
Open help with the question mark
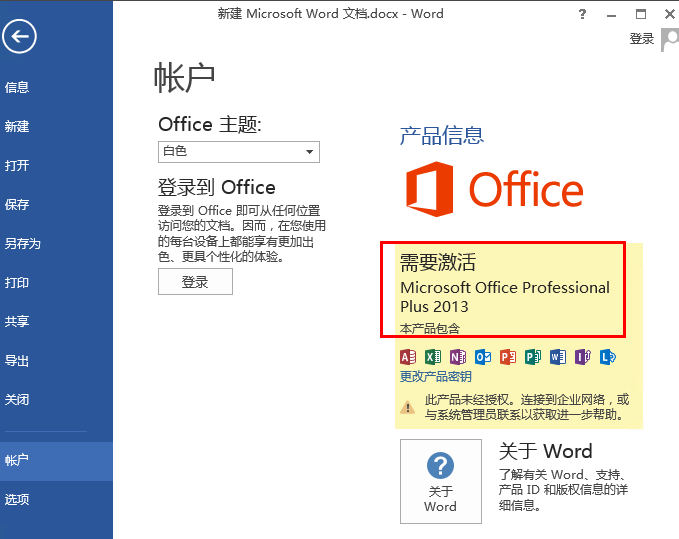(582, 14)
